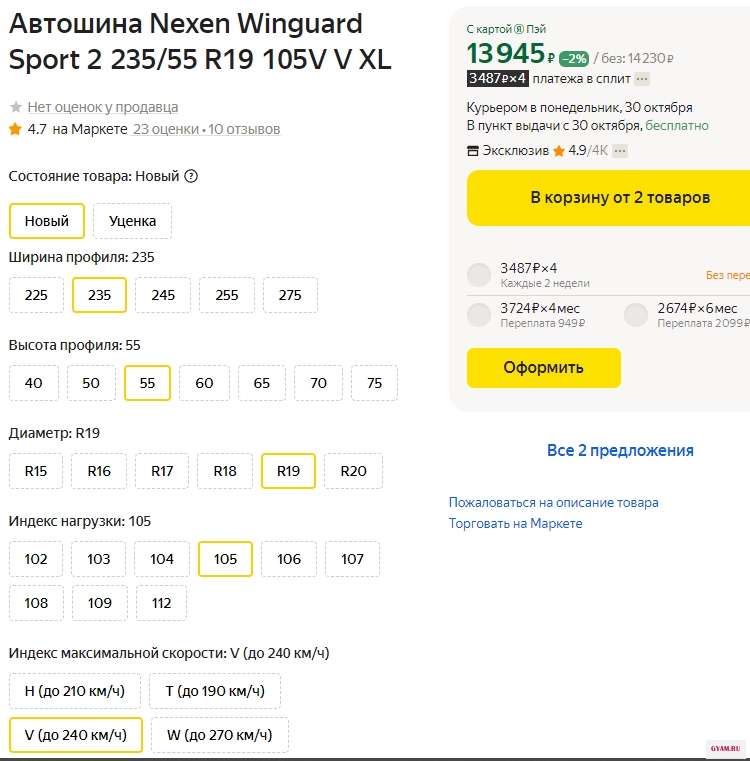Click the orange star next to 4.7 rating

click(x=15, y=129)
